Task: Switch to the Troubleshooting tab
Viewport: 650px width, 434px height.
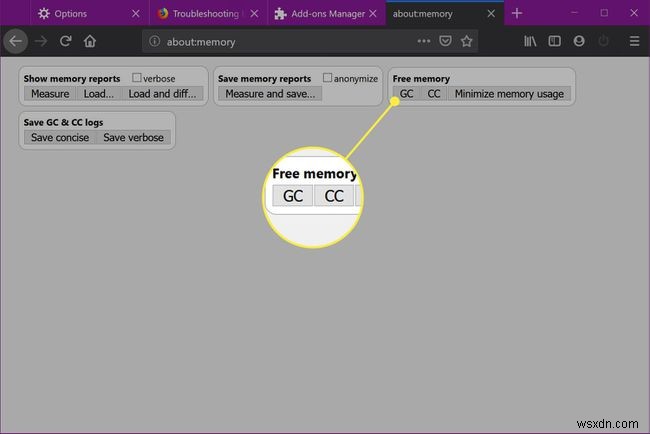Action: [x=208, y=14]
